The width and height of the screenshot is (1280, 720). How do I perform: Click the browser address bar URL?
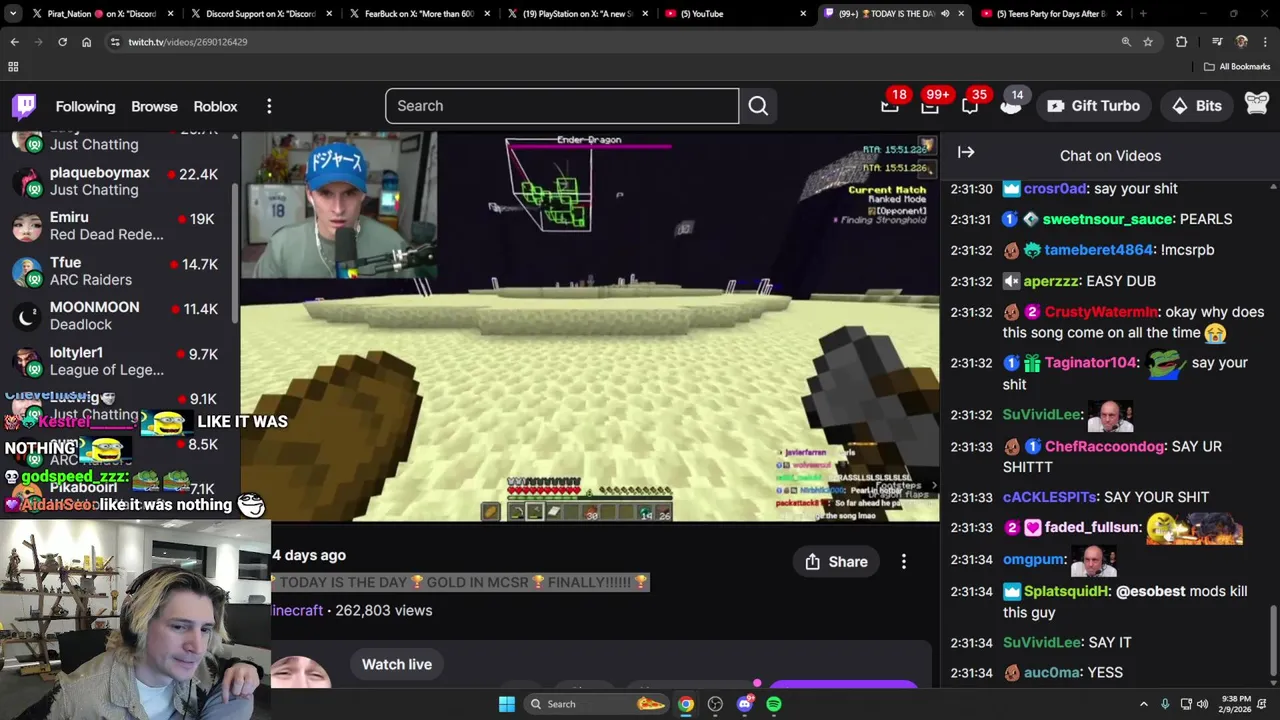[188, 42]
